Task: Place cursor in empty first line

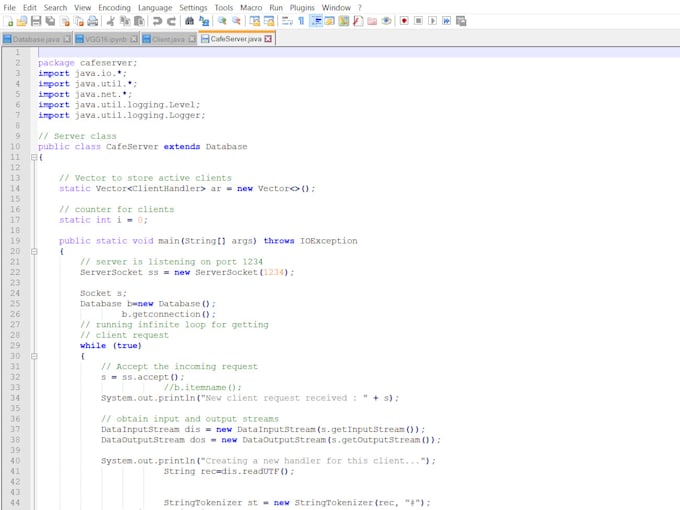Action: 358,52
